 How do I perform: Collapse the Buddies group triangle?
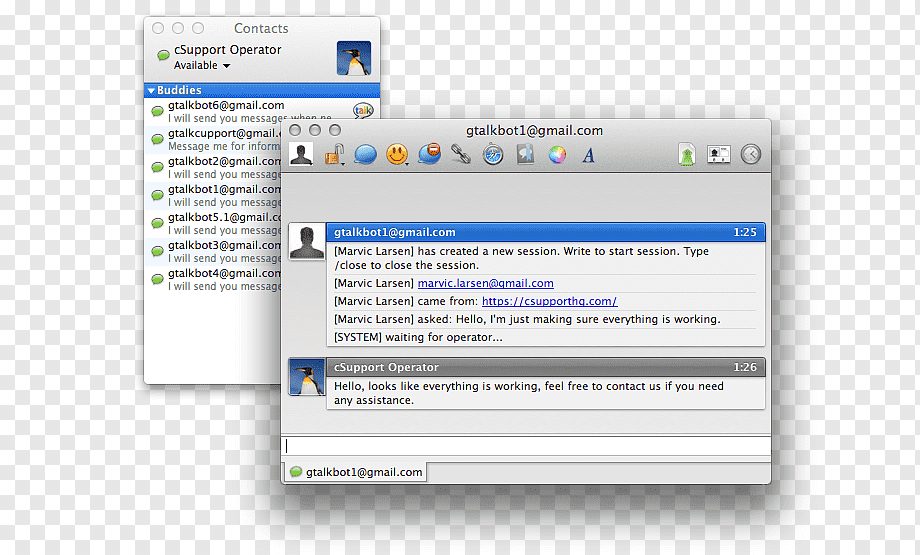[151, 90]
